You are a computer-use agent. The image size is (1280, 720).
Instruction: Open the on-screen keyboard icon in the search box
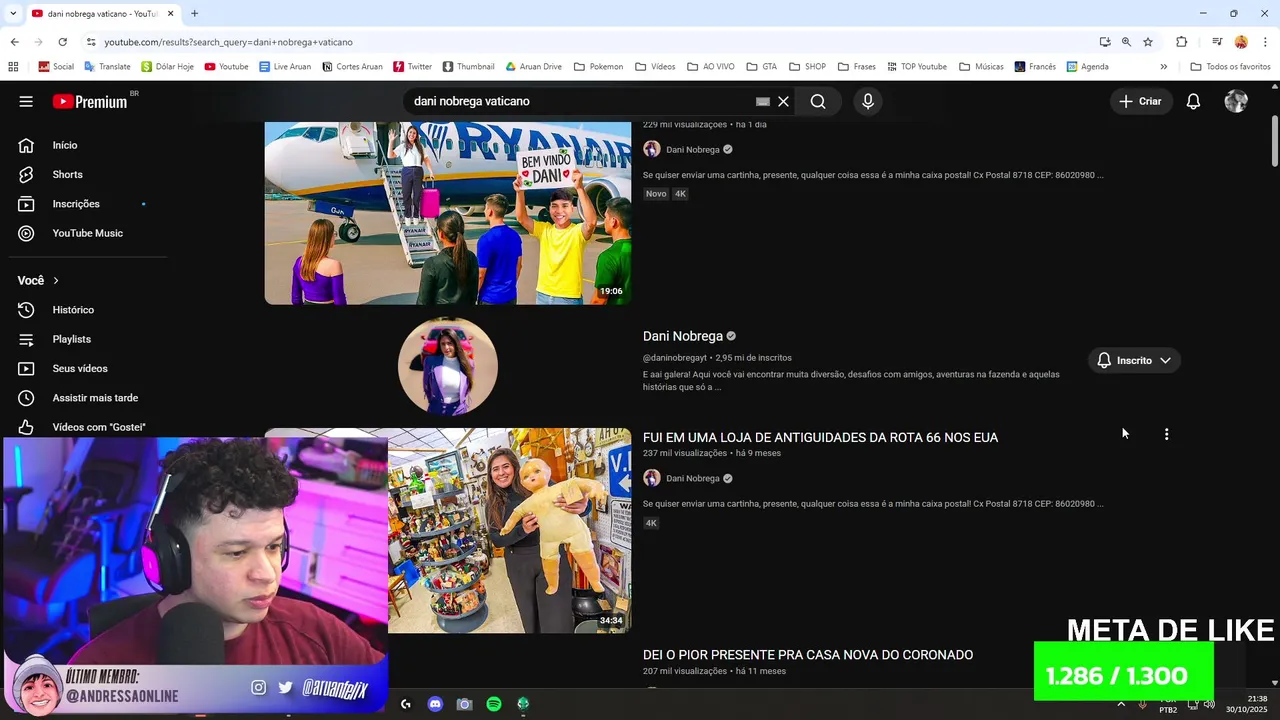click(763, 101)
